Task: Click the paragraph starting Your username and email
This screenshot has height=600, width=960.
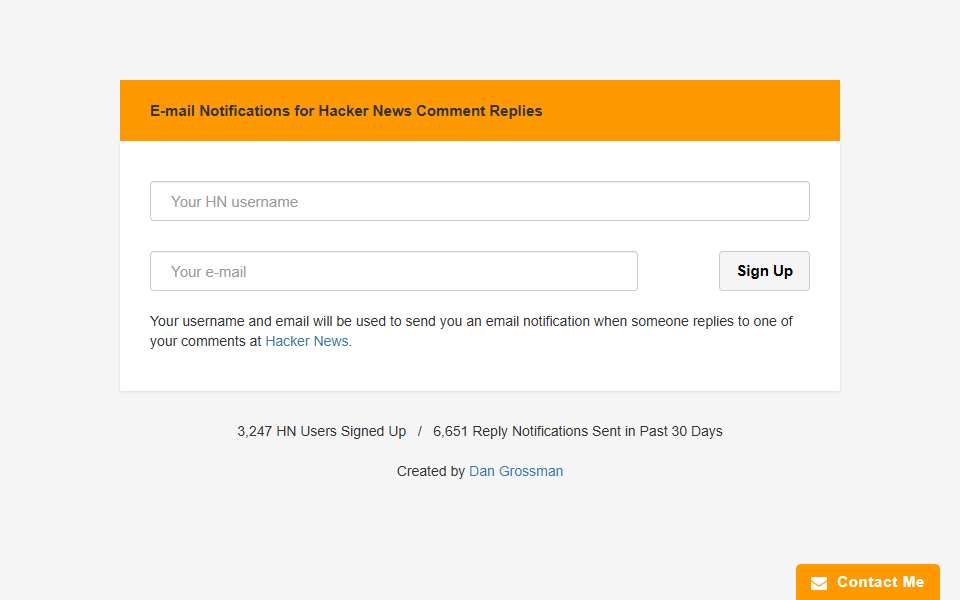Action: click(471, 331)
